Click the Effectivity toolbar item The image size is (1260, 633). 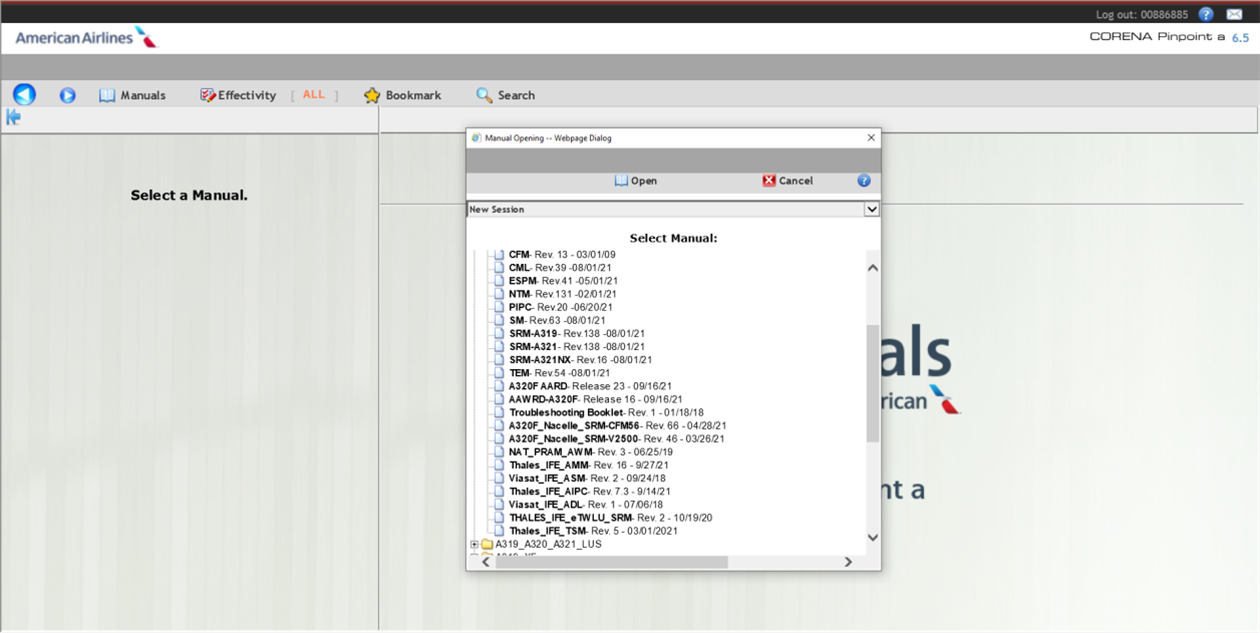pyautogui.click(x=237, y=95)
